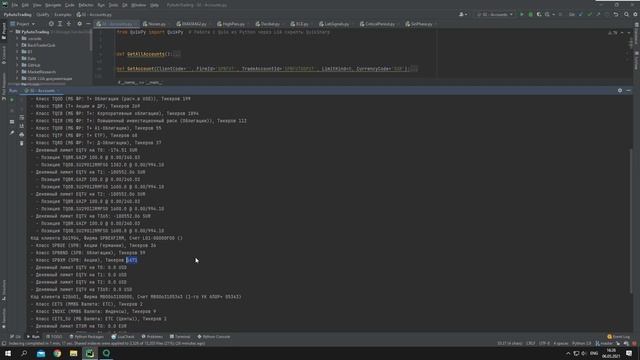Open the Run tool window tab at bottom

33,337
